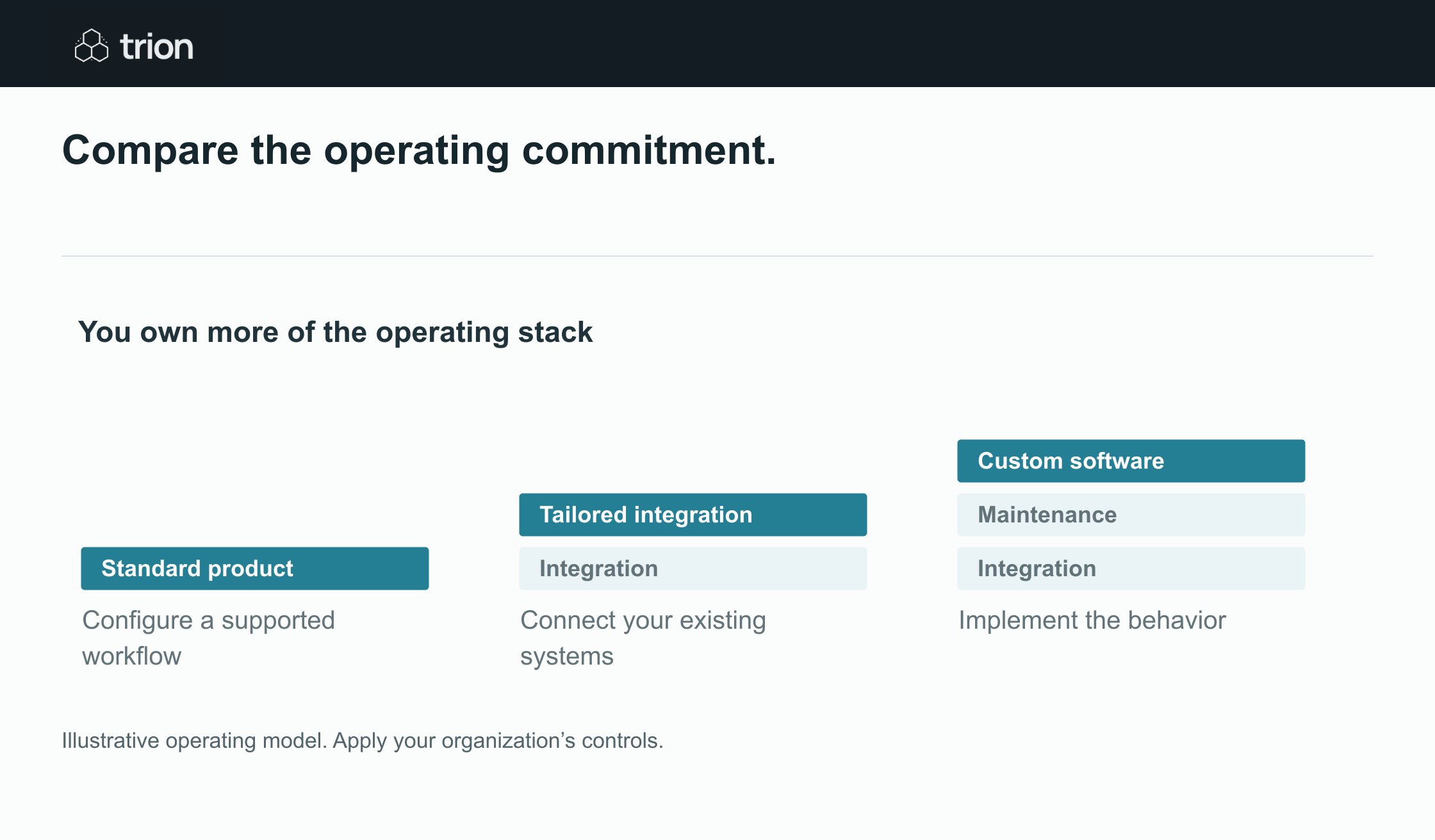Click 'Connect your existing systems' caption

coord(643,638)
